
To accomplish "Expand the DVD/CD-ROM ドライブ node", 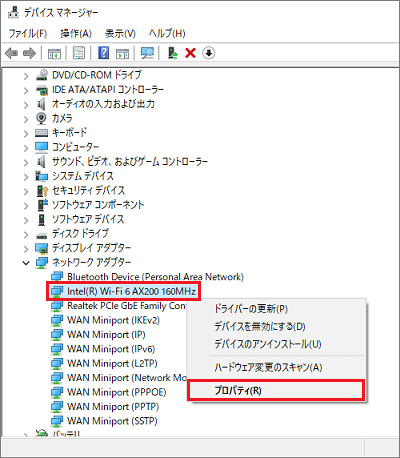I will [26, 76].
